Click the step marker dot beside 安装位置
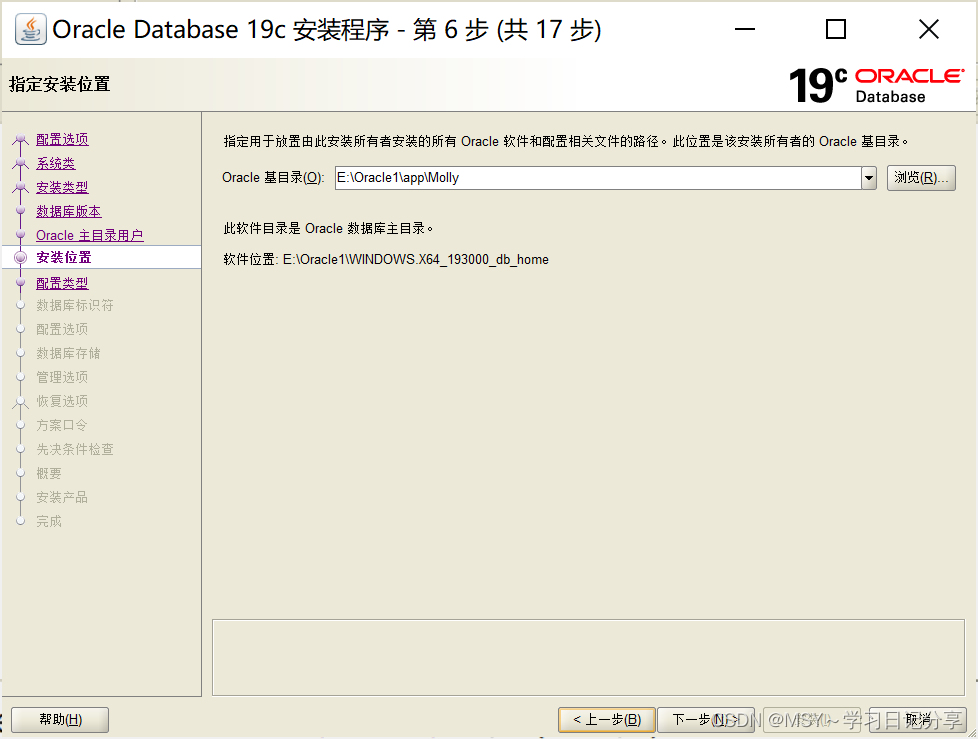Viewport: 978px width, 739px height. 22,258
